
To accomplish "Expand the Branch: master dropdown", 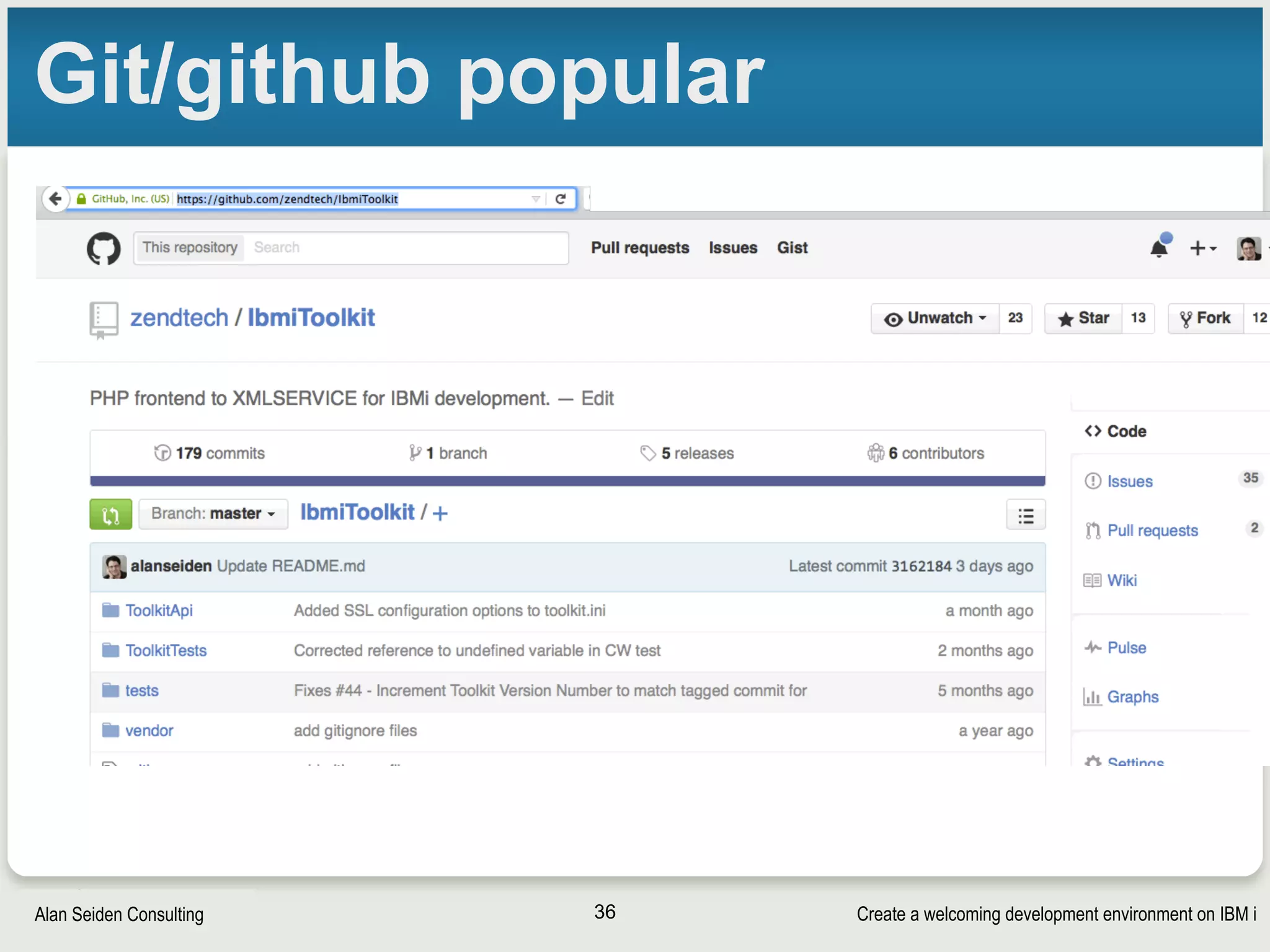I will coord(213,514).
